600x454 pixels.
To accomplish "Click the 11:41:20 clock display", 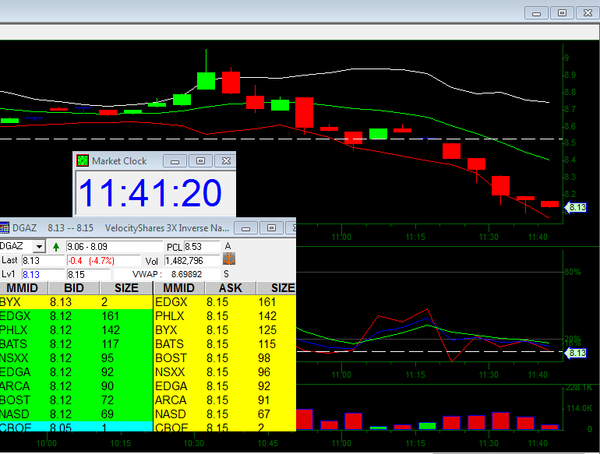I will pos(152,192).
